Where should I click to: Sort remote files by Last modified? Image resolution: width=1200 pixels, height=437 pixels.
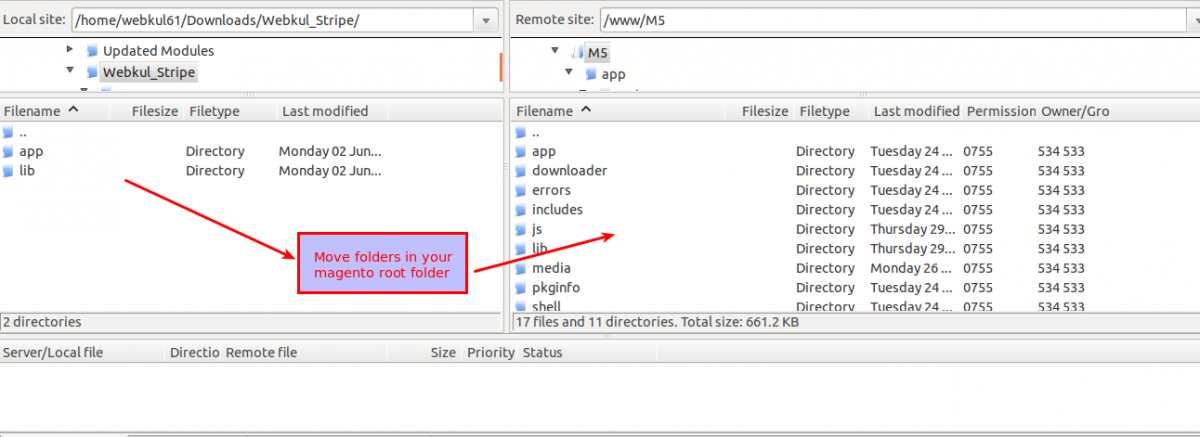[x=915, y=111]
